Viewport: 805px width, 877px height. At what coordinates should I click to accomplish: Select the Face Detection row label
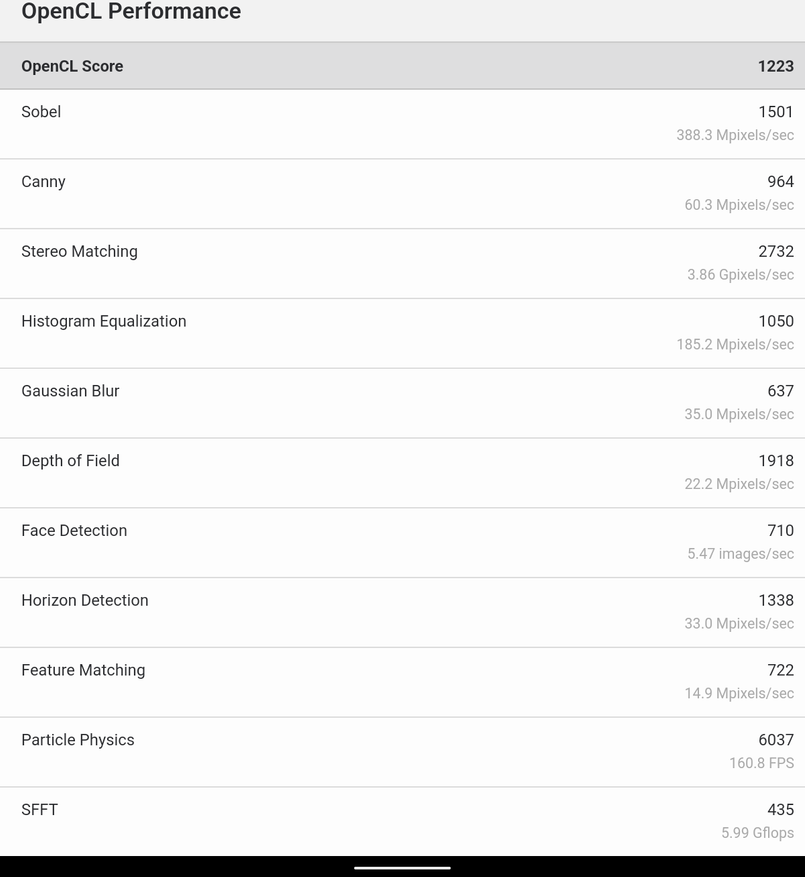[74, 531]
